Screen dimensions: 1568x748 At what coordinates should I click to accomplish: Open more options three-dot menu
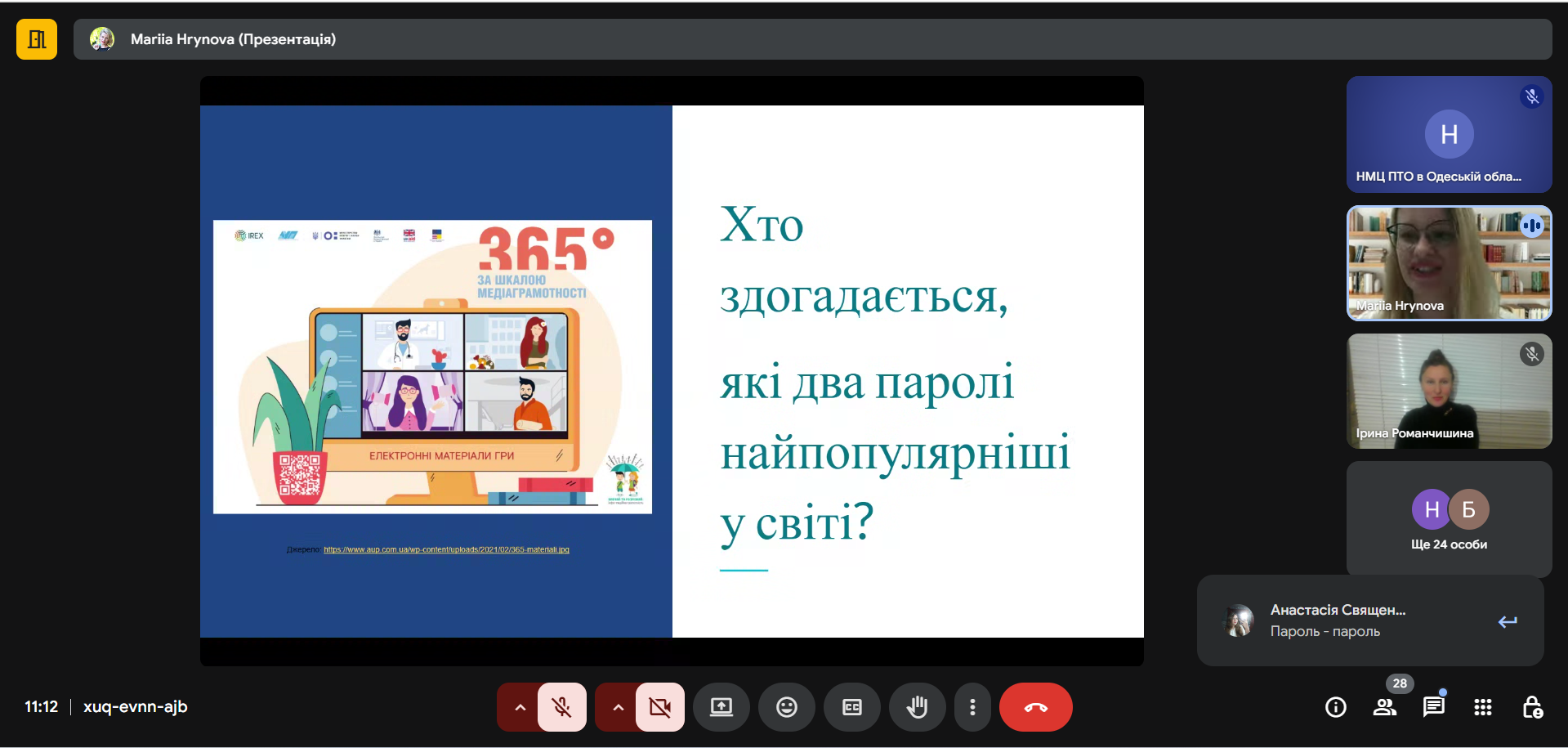point(972,707)
